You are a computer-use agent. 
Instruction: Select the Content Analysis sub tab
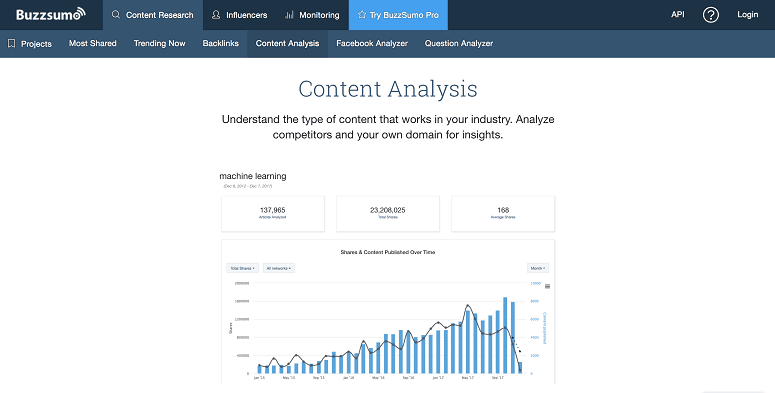pyautogui.click(x=287, y=44)
